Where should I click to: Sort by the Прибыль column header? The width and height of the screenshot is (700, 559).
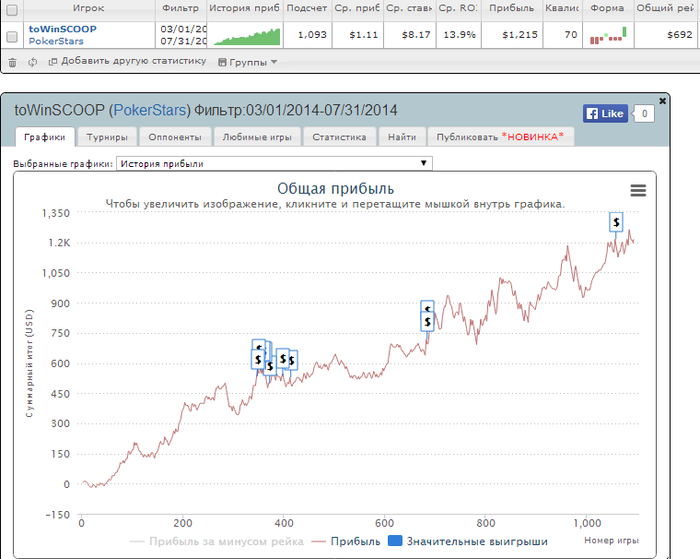(x=512, y=8)
